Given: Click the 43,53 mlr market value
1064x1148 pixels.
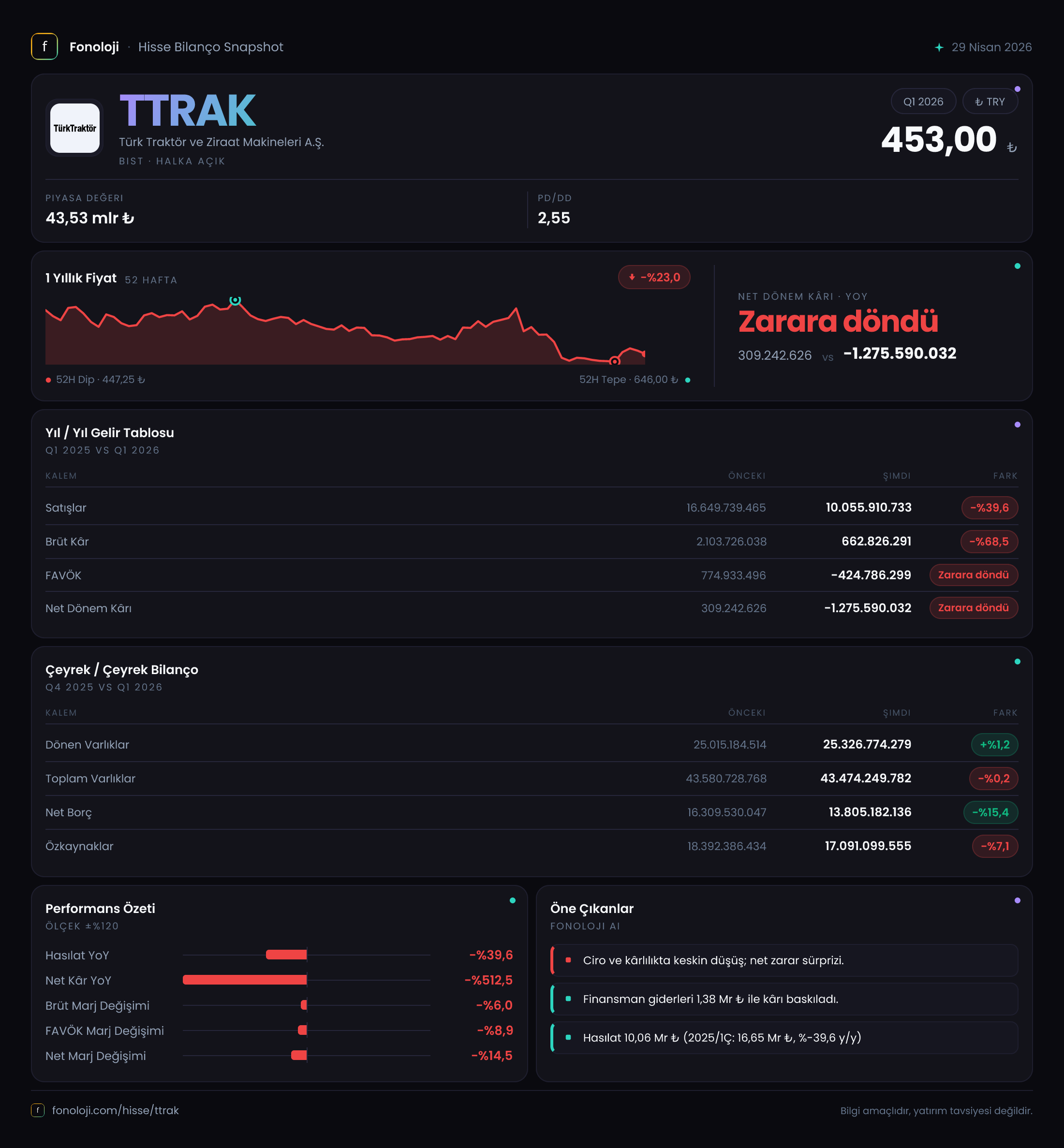Looking at the screenshot, I should pos(90,218).
